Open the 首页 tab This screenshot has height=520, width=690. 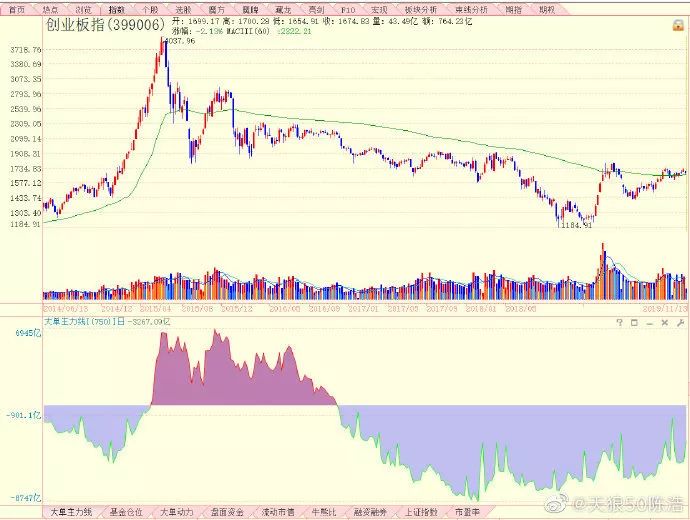point(17,9)
